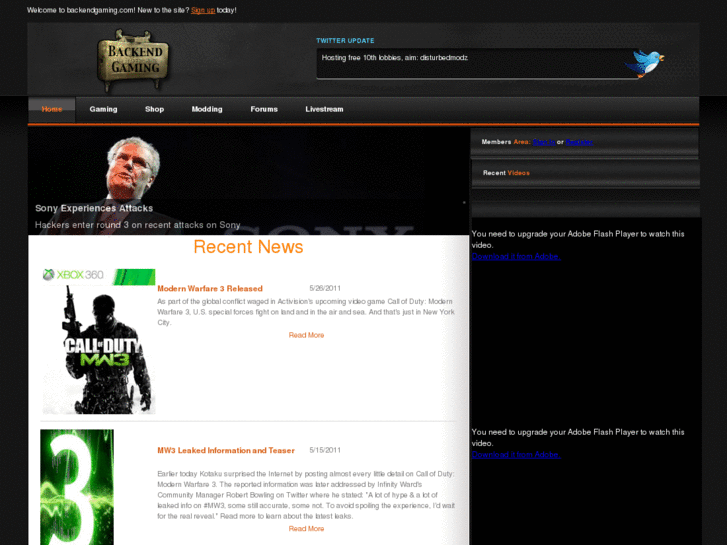Click the blue Twitter bird icon
Image resolution: width=727 pixels, height=545 pixels.
point(644,63)
